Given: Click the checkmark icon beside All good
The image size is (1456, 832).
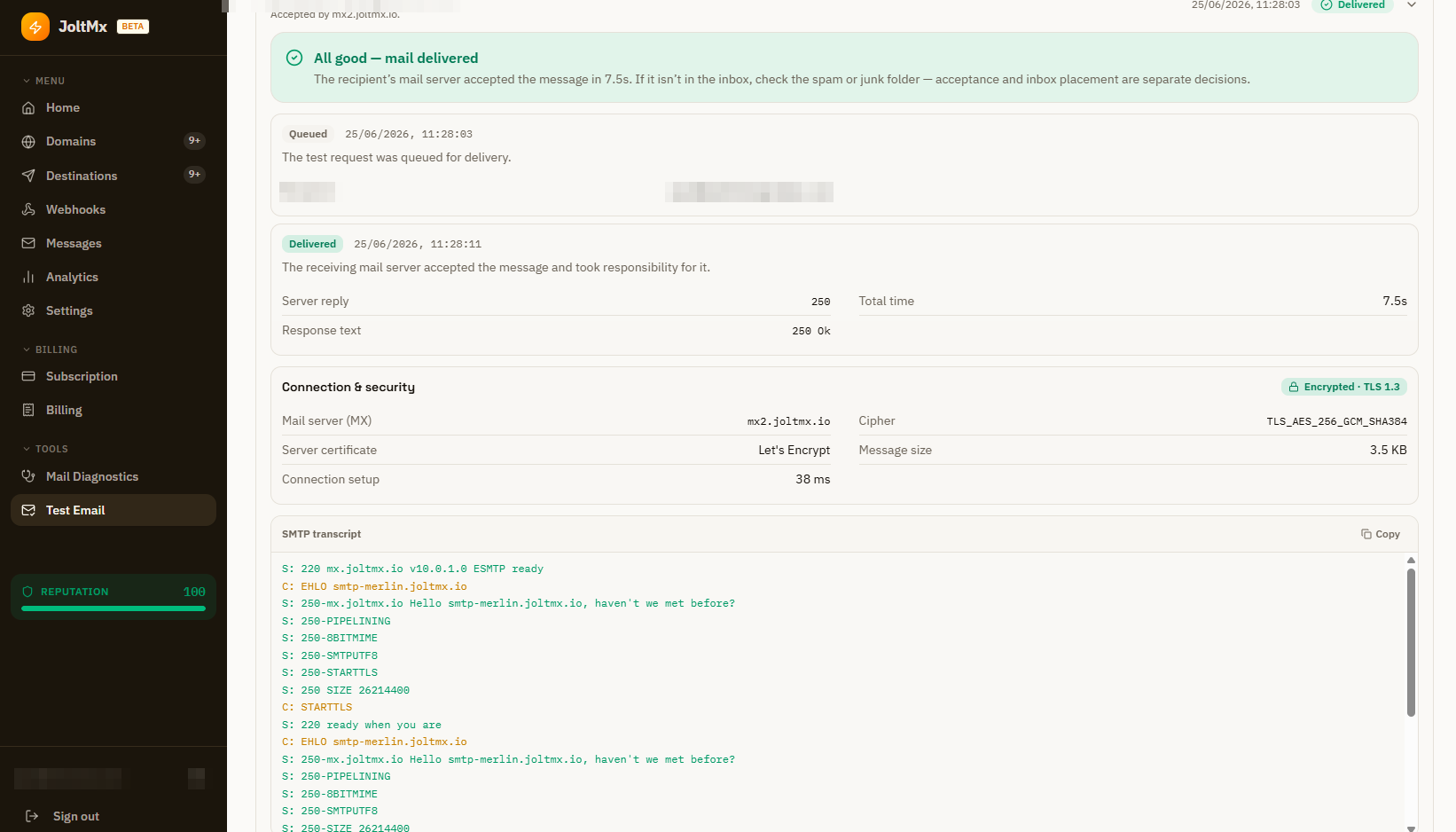Looking at the screenshot, I should (x=294, y=58).
